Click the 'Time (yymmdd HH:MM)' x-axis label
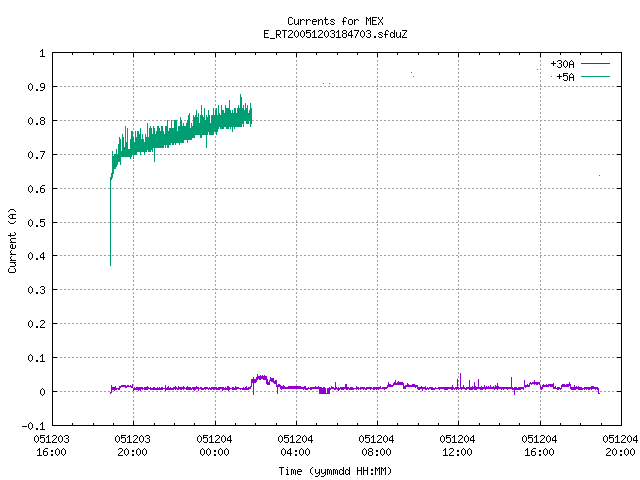Screen dimensions: 640x480 click(x=335, y=471)
